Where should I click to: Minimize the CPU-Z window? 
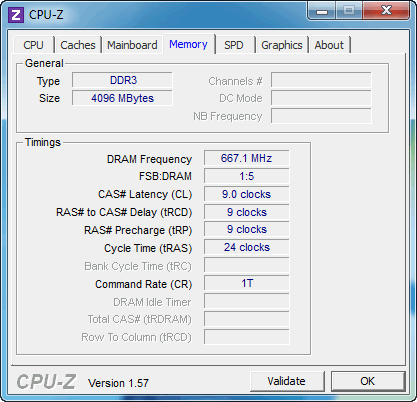pos(322,11)
